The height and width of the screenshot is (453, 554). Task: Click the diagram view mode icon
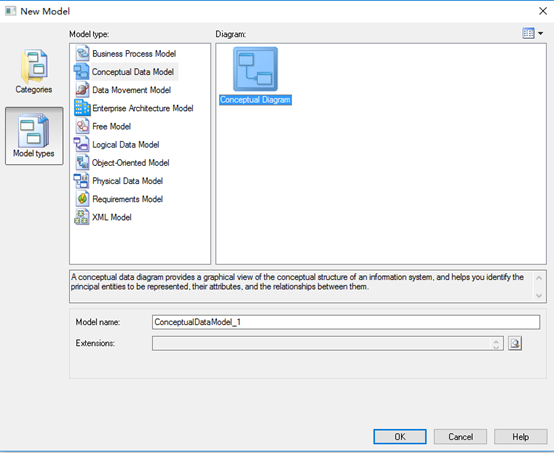point(528,34)
